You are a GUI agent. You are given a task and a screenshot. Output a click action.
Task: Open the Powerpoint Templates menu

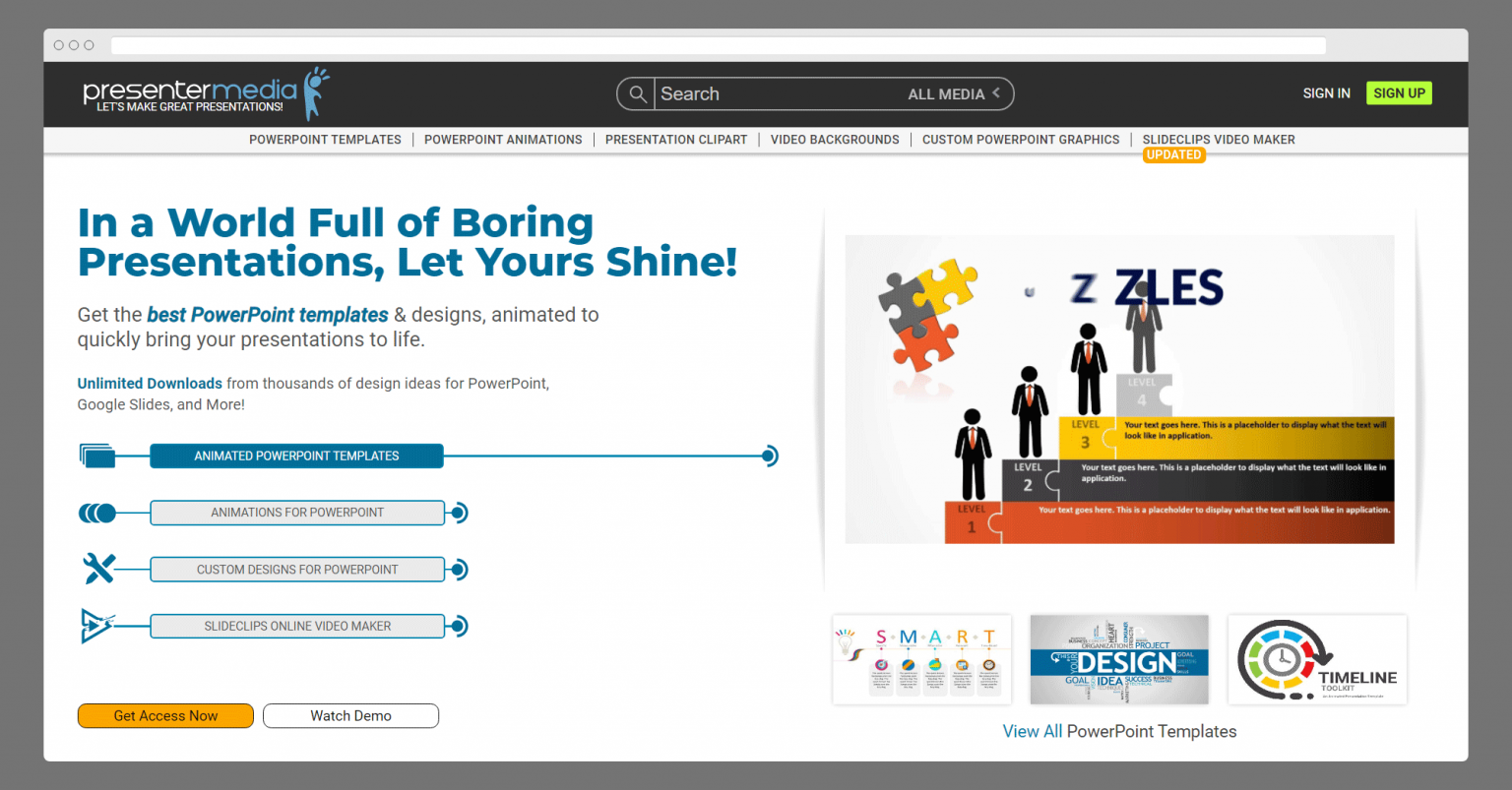(325, 139)
